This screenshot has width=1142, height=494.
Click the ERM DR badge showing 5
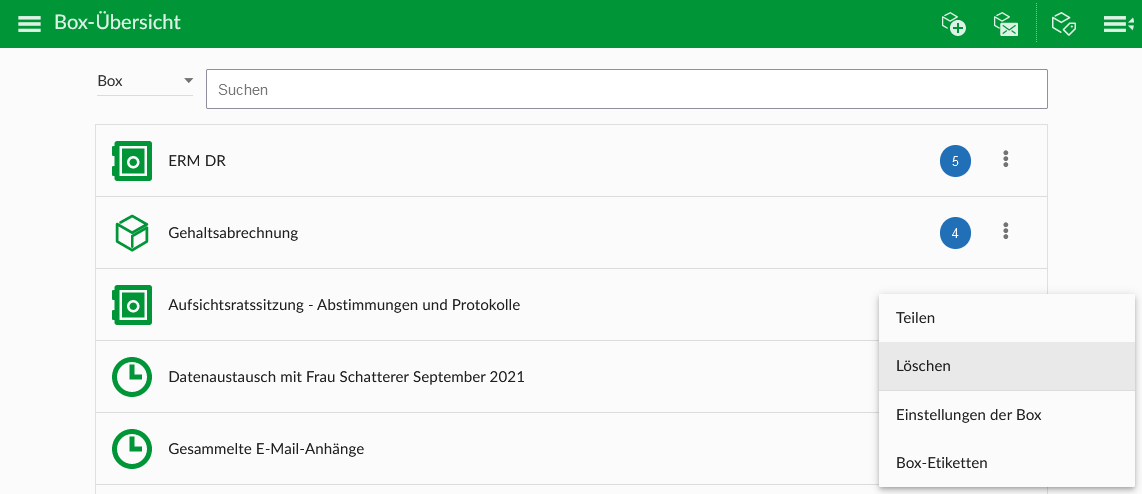click(955, 161)
